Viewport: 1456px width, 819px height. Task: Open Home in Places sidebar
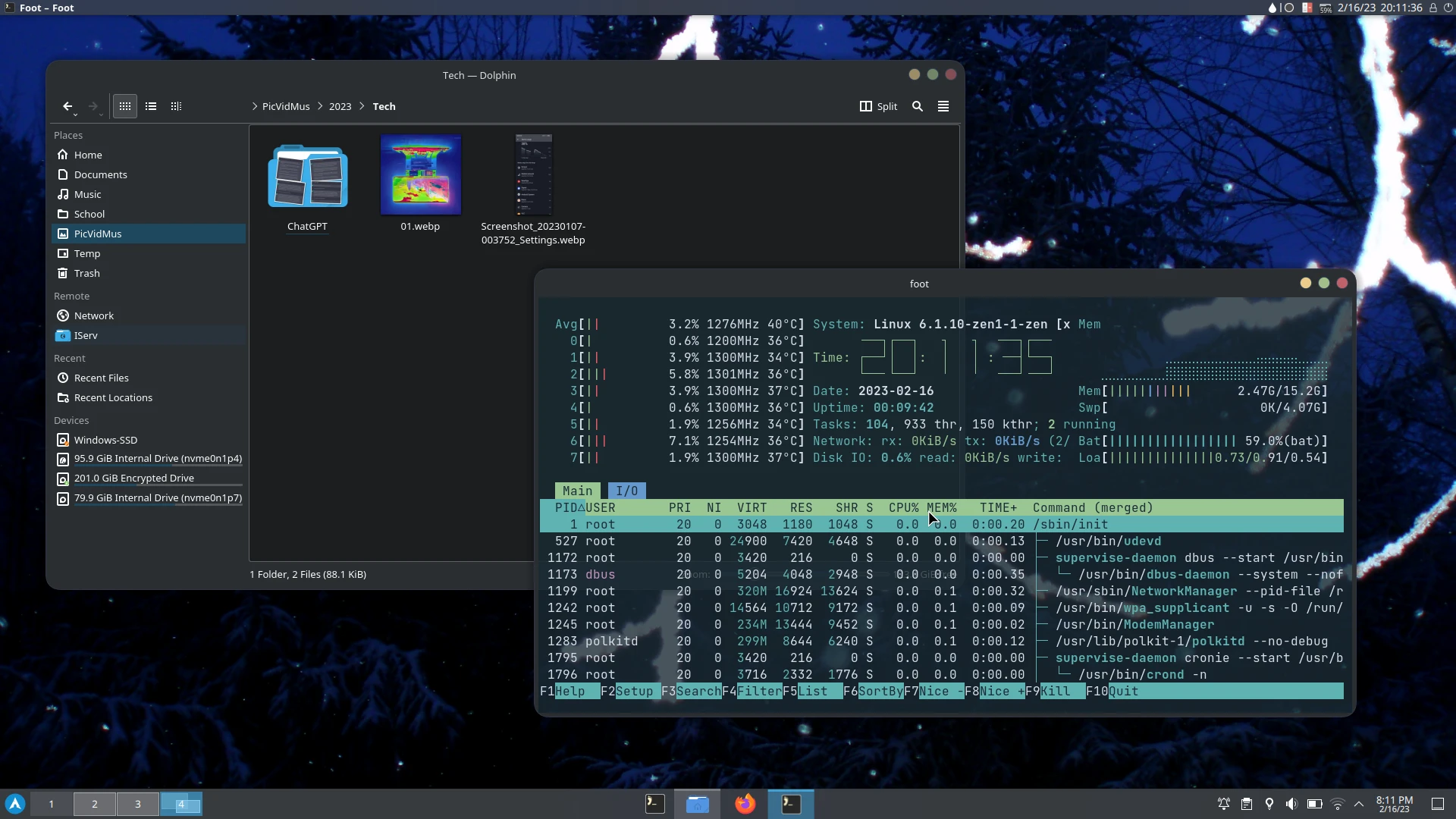[149, 155]
